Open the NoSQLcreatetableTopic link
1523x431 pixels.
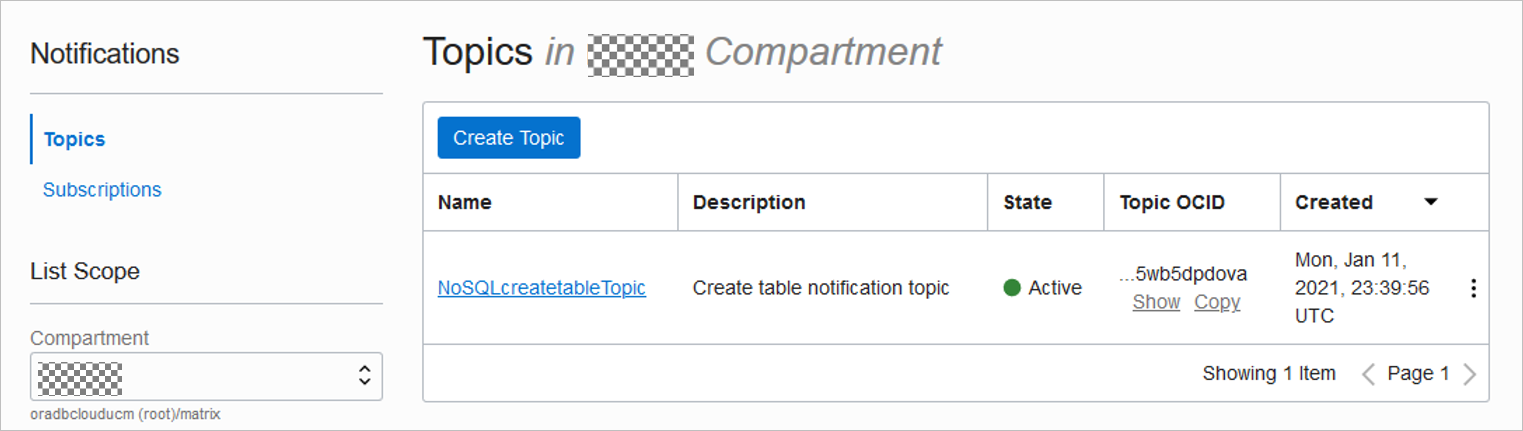tap(542, 288)
